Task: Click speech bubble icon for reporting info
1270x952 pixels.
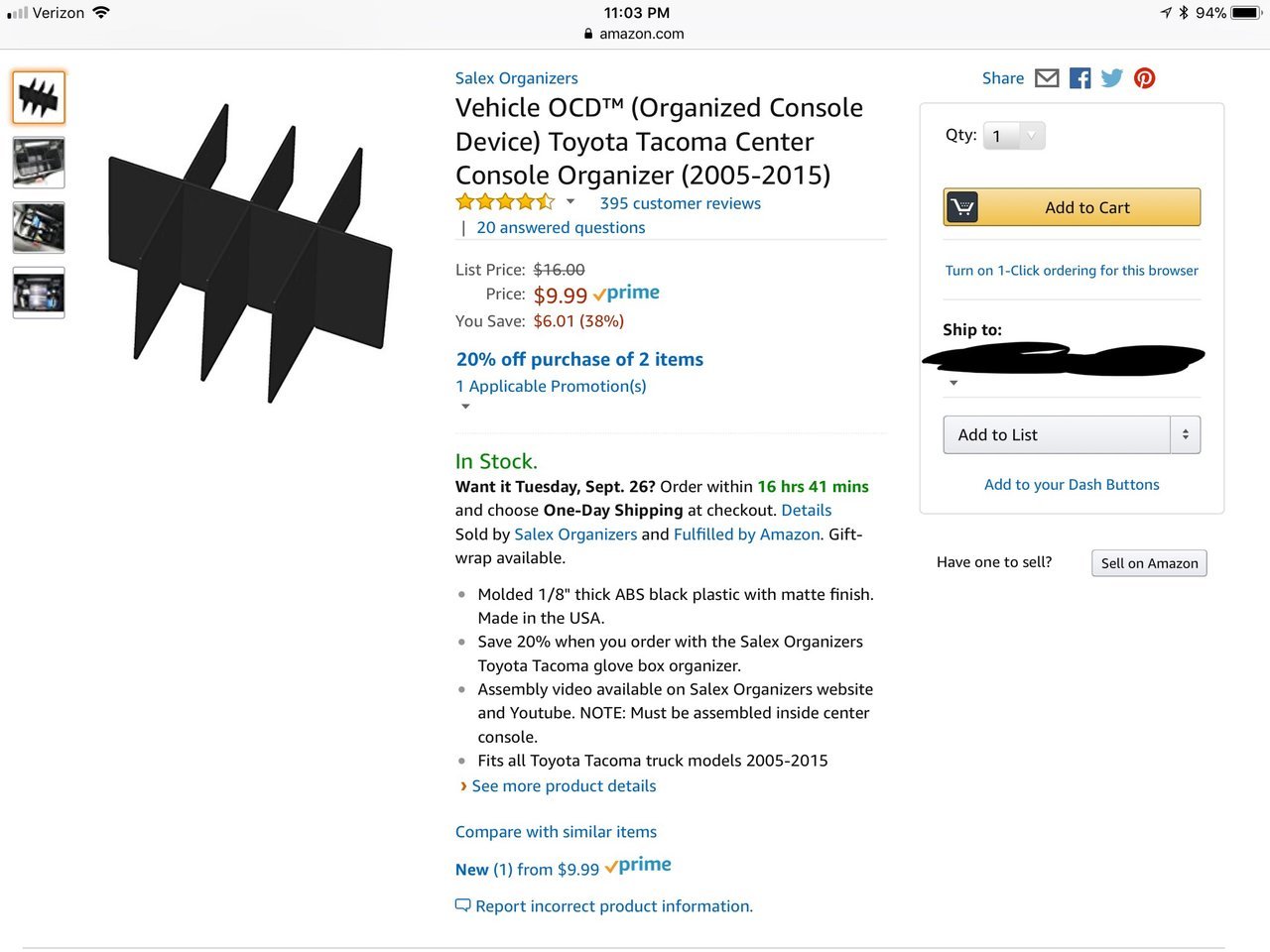Action: pyautogui.click(x=462, y=905)
